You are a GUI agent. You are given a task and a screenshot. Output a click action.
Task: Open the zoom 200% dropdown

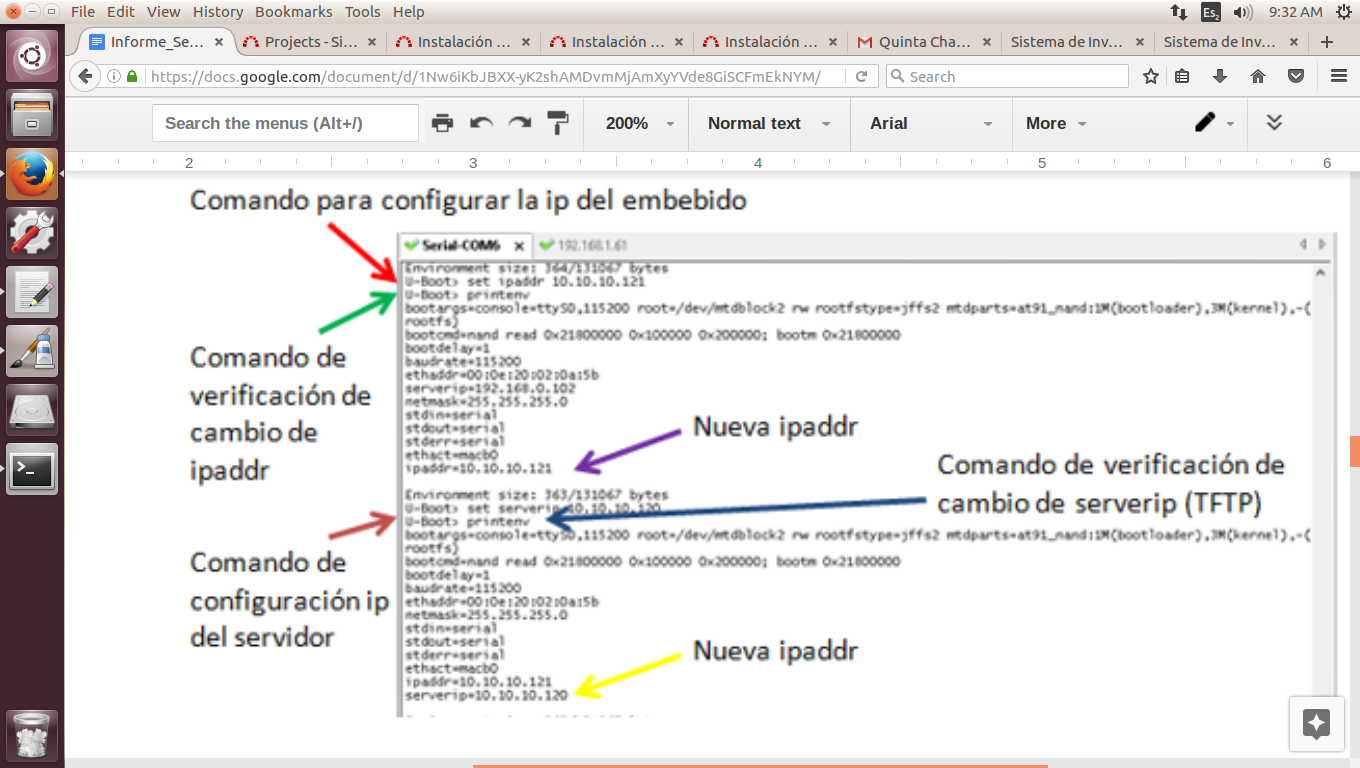click(x=640, y=123)
